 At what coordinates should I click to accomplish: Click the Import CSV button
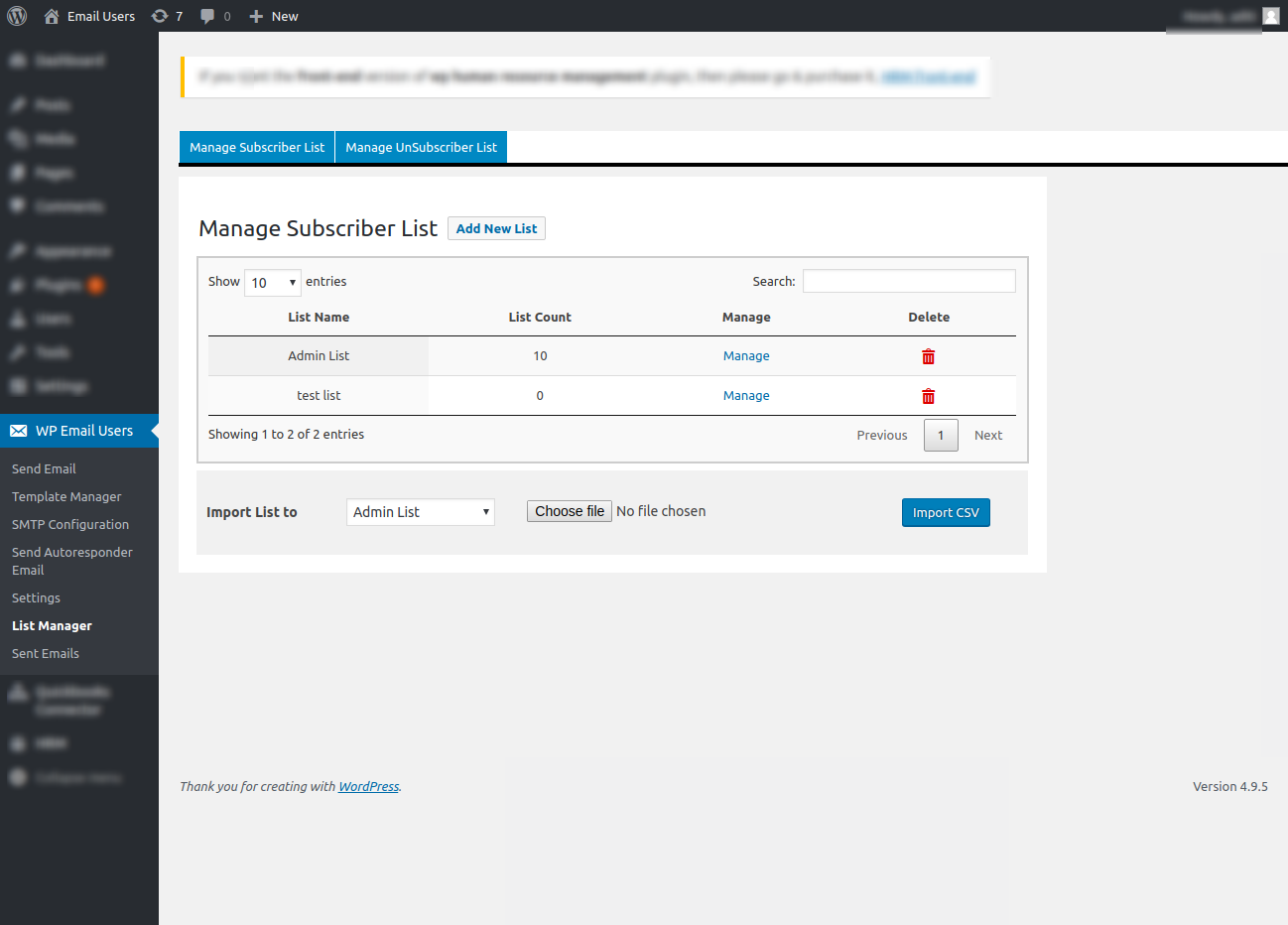pos(946,512)
